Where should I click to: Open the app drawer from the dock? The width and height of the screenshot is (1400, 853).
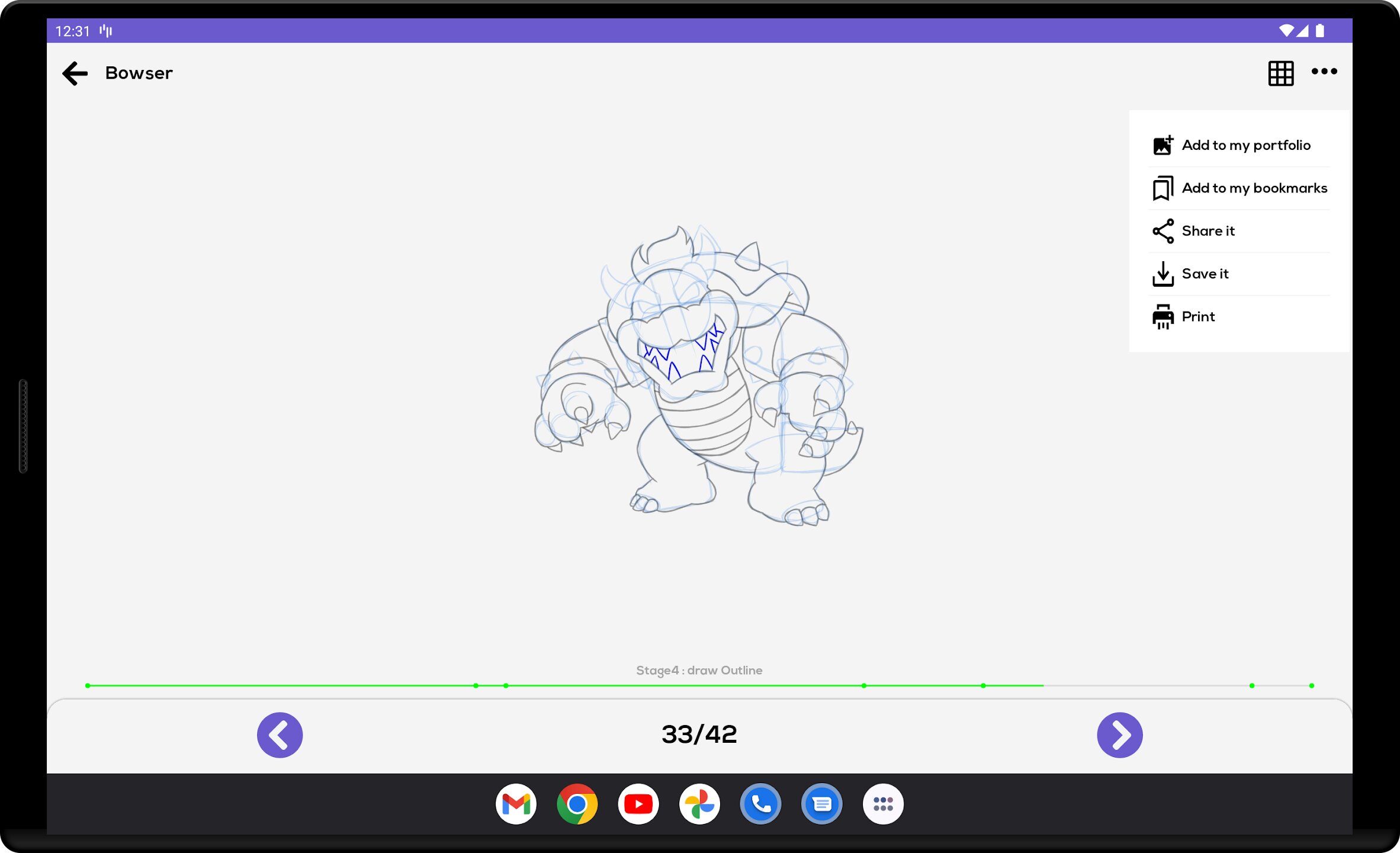point(883,804)
